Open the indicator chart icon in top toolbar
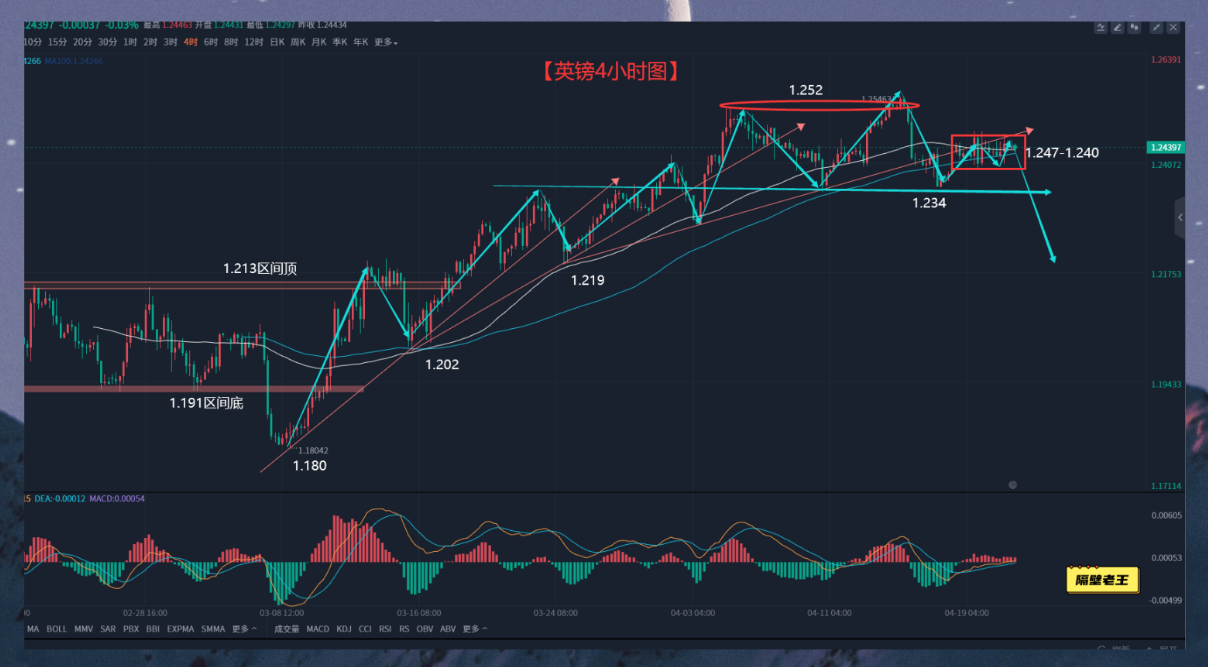 point(1101,27)
